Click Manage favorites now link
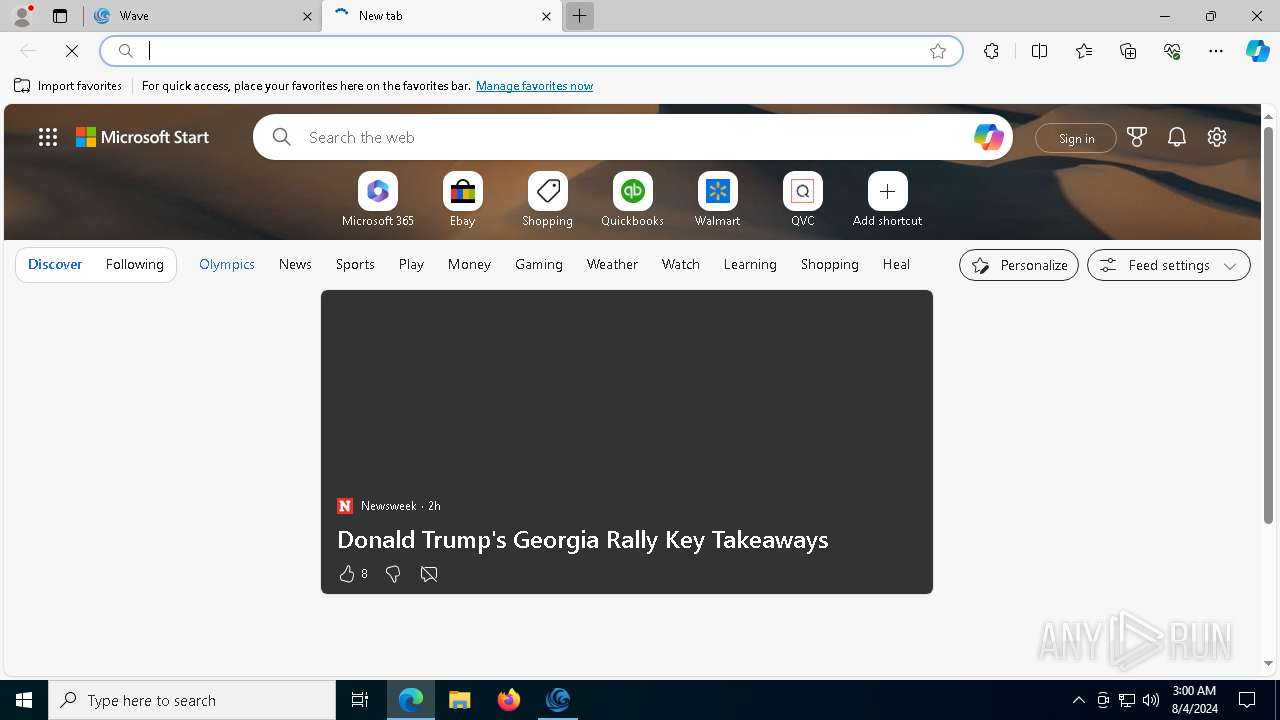The height and width of the screenshot is (720, 1280). pos(534,86)
